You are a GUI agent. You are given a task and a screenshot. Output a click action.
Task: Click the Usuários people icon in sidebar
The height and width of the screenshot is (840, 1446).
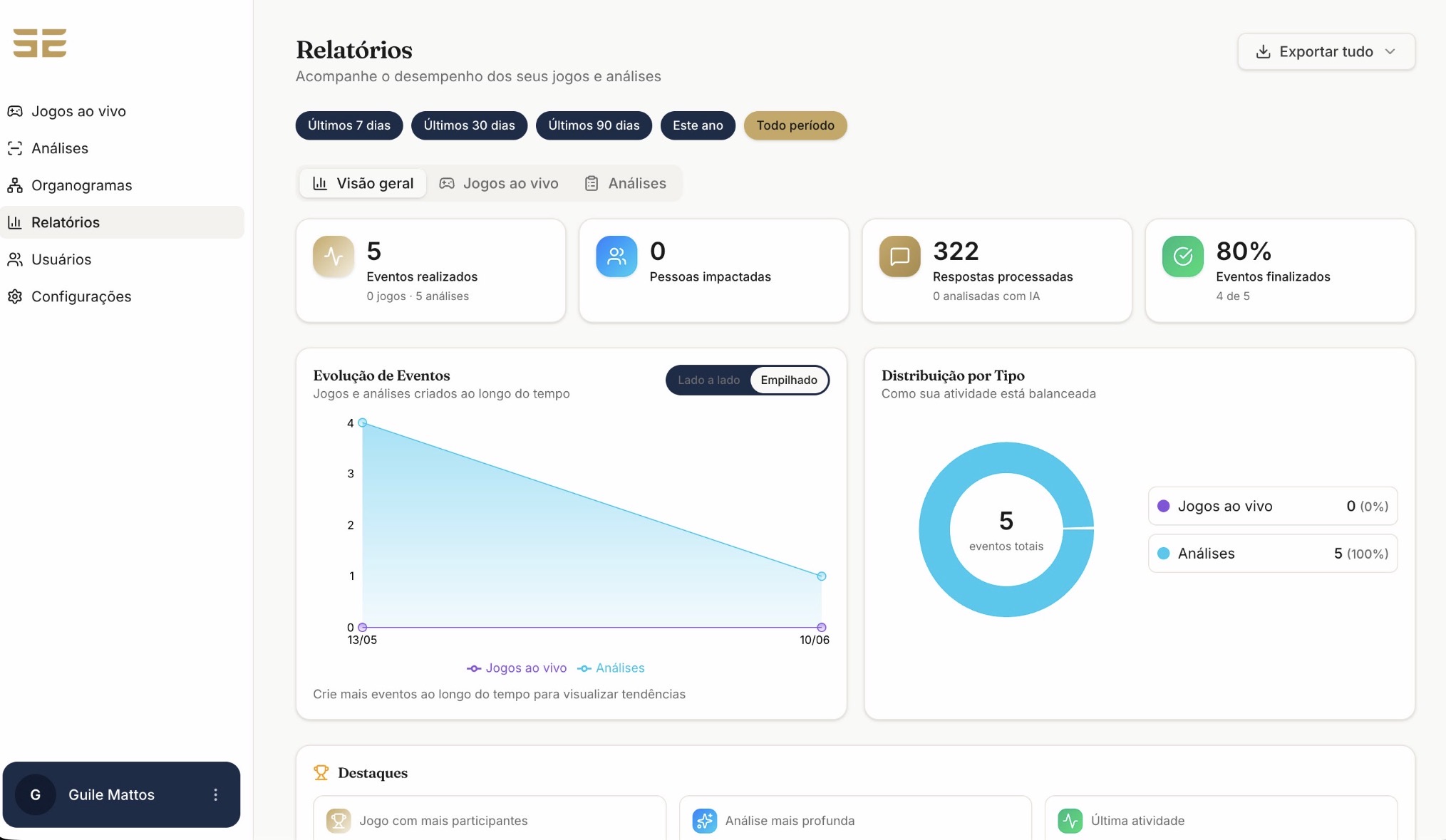pos(15,259)
